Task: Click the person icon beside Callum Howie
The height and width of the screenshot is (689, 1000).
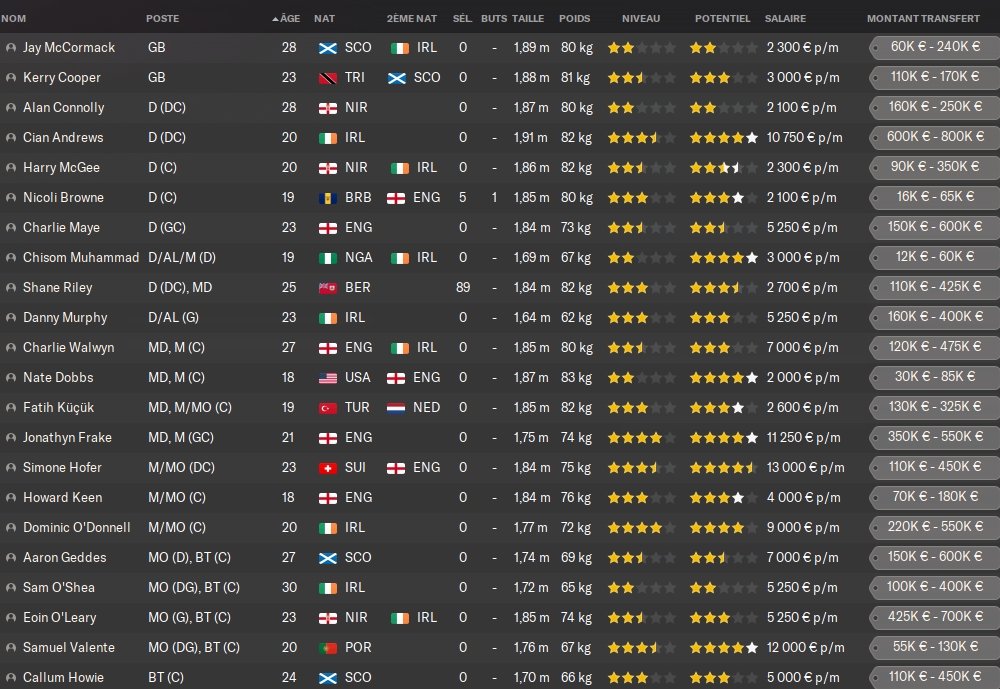Action: [x=11, y=677]
